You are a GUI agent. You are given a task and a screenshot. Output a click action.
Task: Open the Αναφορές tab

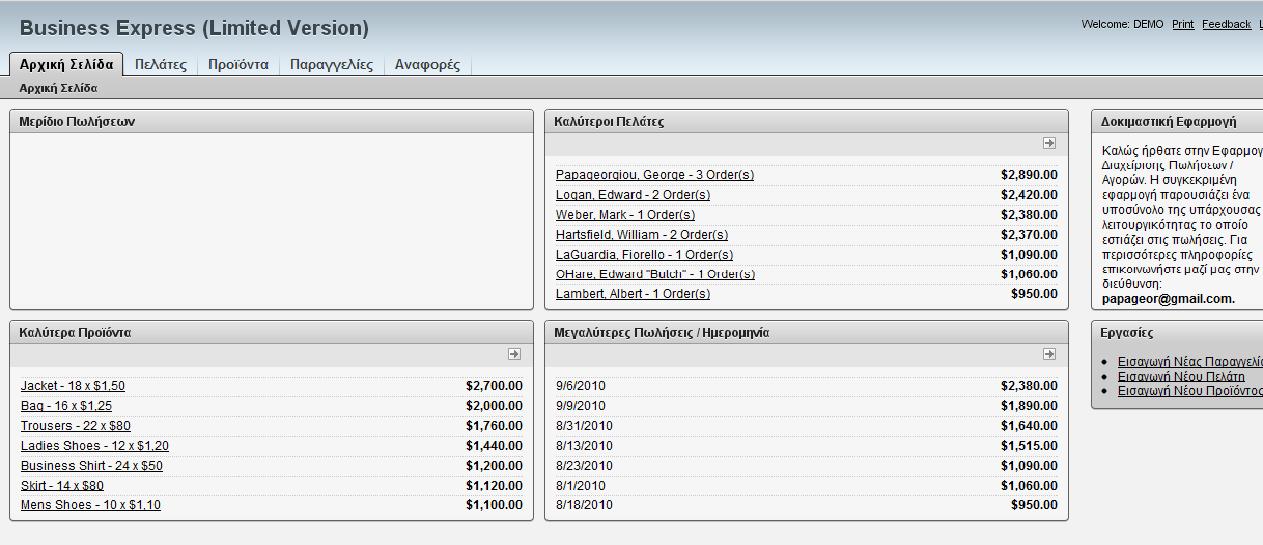coord(427,64)
